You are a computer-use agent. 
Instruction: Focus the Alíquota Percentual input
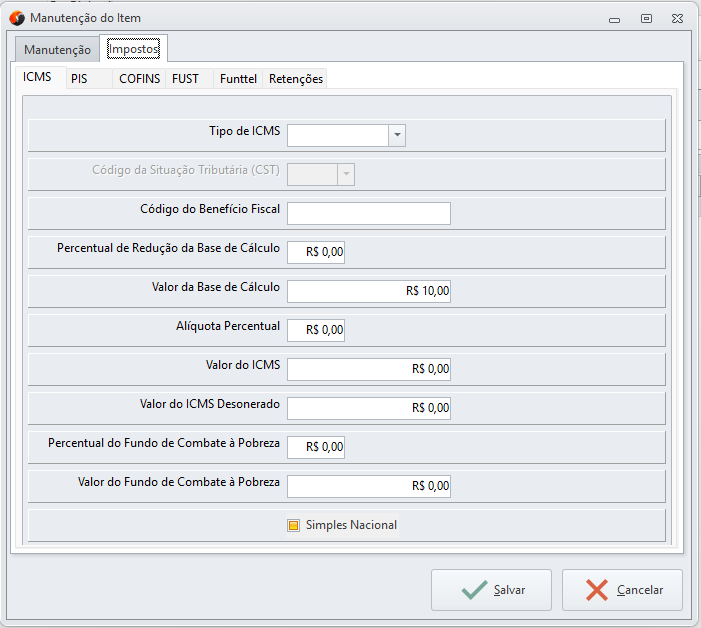point(316,330)
